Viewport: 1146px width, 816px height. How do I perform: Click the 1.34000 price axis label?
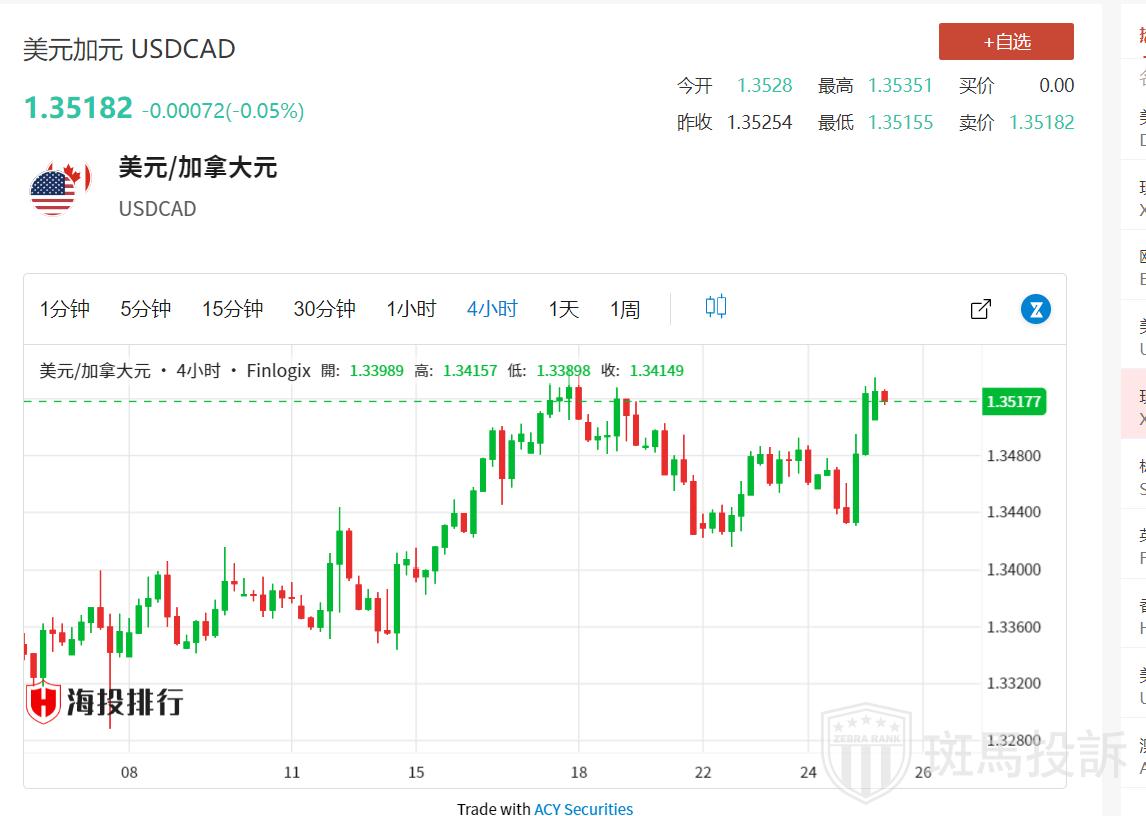pyautogui.click(x=1013, y=570)
